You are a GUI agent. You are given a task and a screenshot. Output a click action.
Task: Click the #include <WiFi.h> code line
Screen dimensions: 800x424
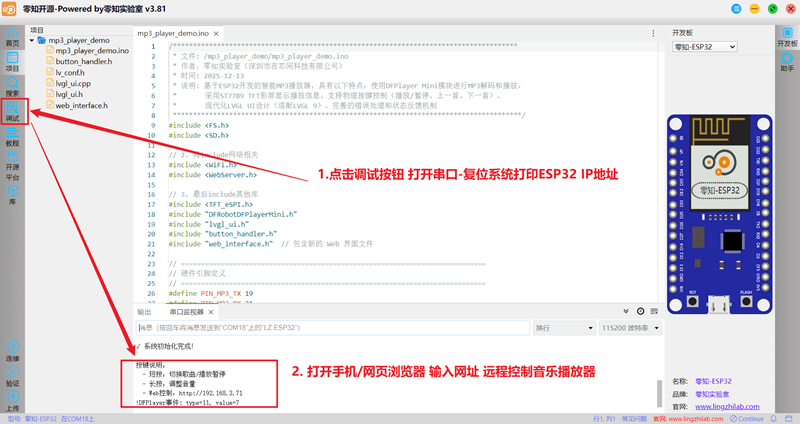pos(203,165)
